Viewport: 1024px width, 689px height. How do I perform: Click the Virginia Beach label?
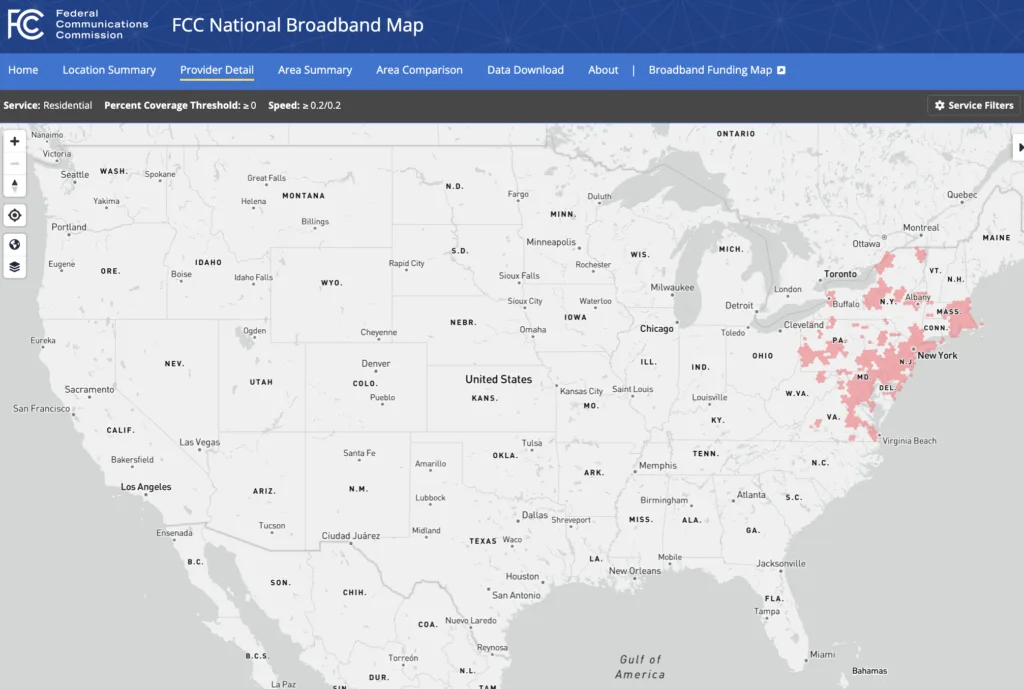(909, 441)
